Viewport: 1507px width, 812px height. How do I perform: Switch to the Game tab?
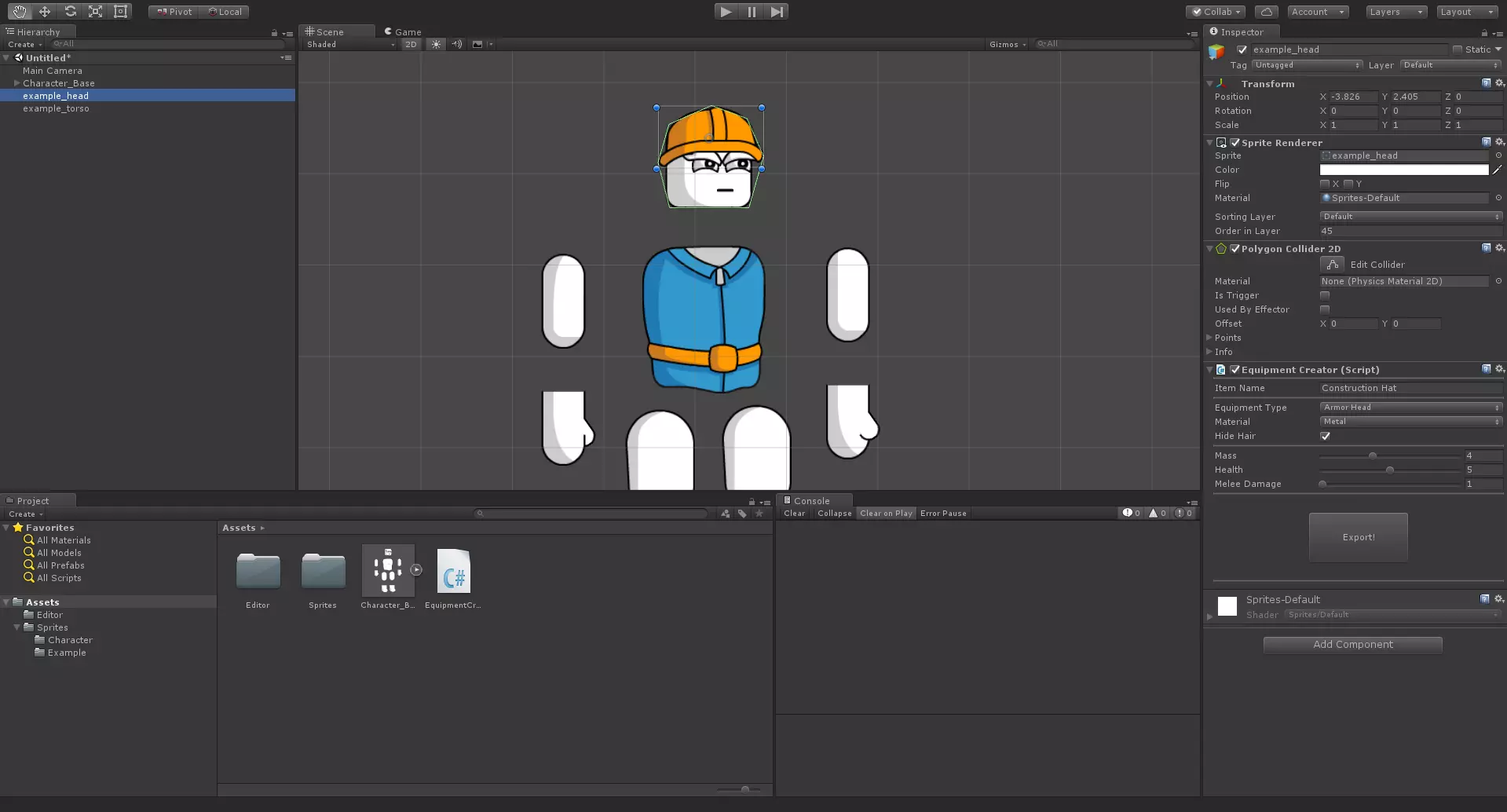(x=404, y=32)
